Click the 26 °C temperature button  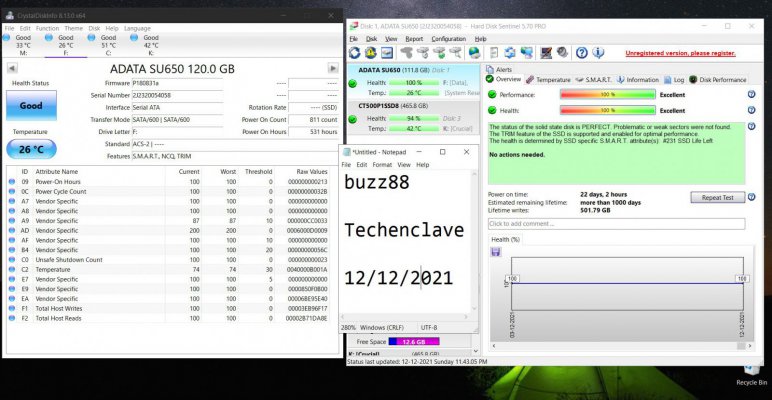[x=32, y=149]
